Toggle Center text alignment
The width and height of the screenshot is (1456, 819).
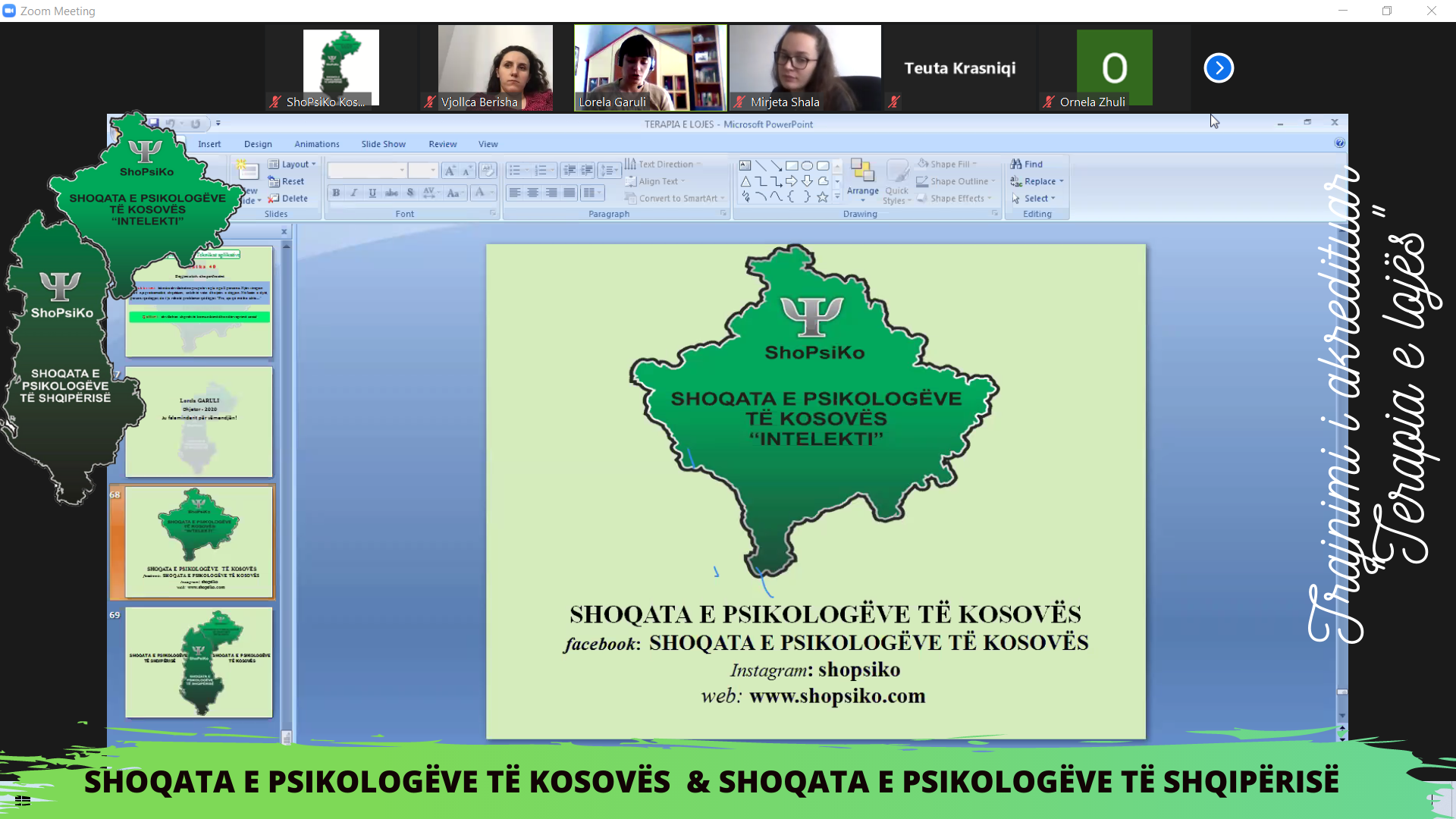[x=533, y=193]
